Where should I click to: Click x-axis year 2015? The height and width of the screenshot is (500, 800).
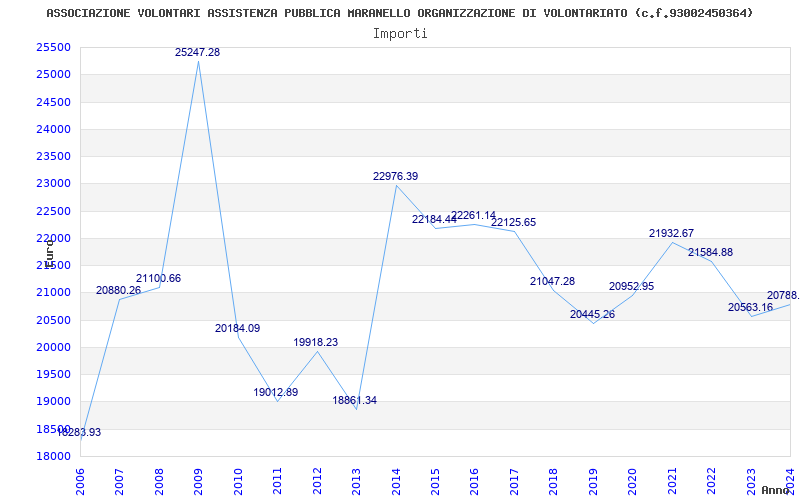pos(435,481)
